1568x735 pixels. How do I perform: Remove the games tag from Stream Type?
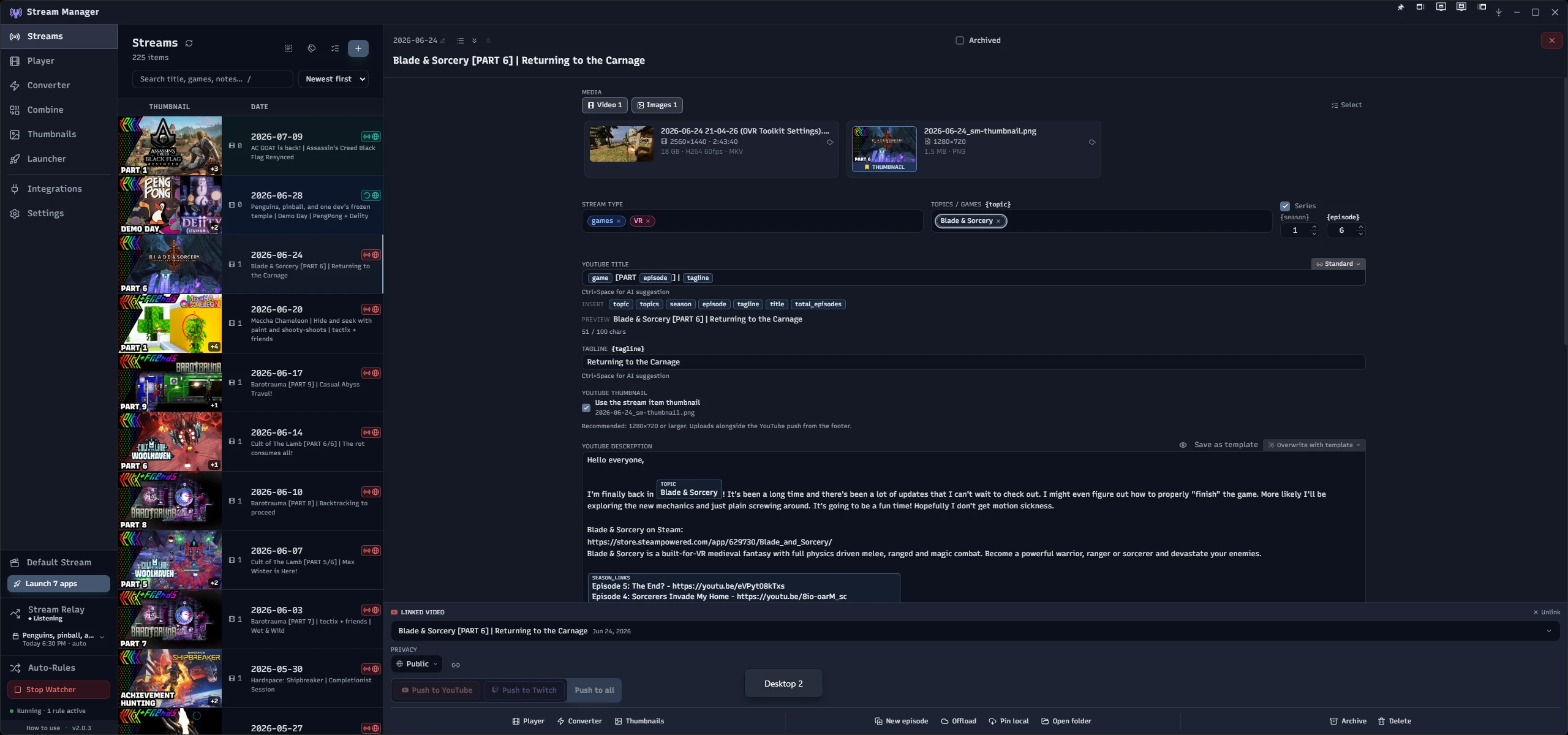click(x=619, y=221)
